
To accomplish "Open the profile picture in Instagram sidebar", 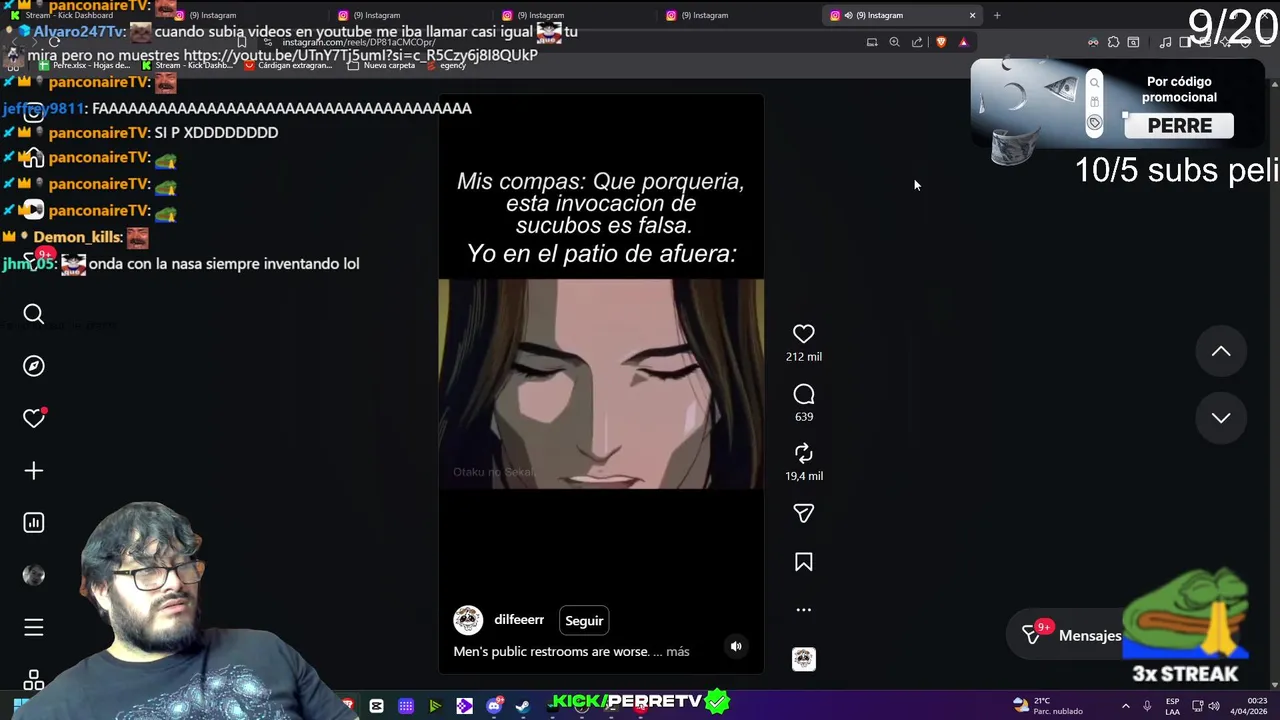I will click(x=33, y=575).
